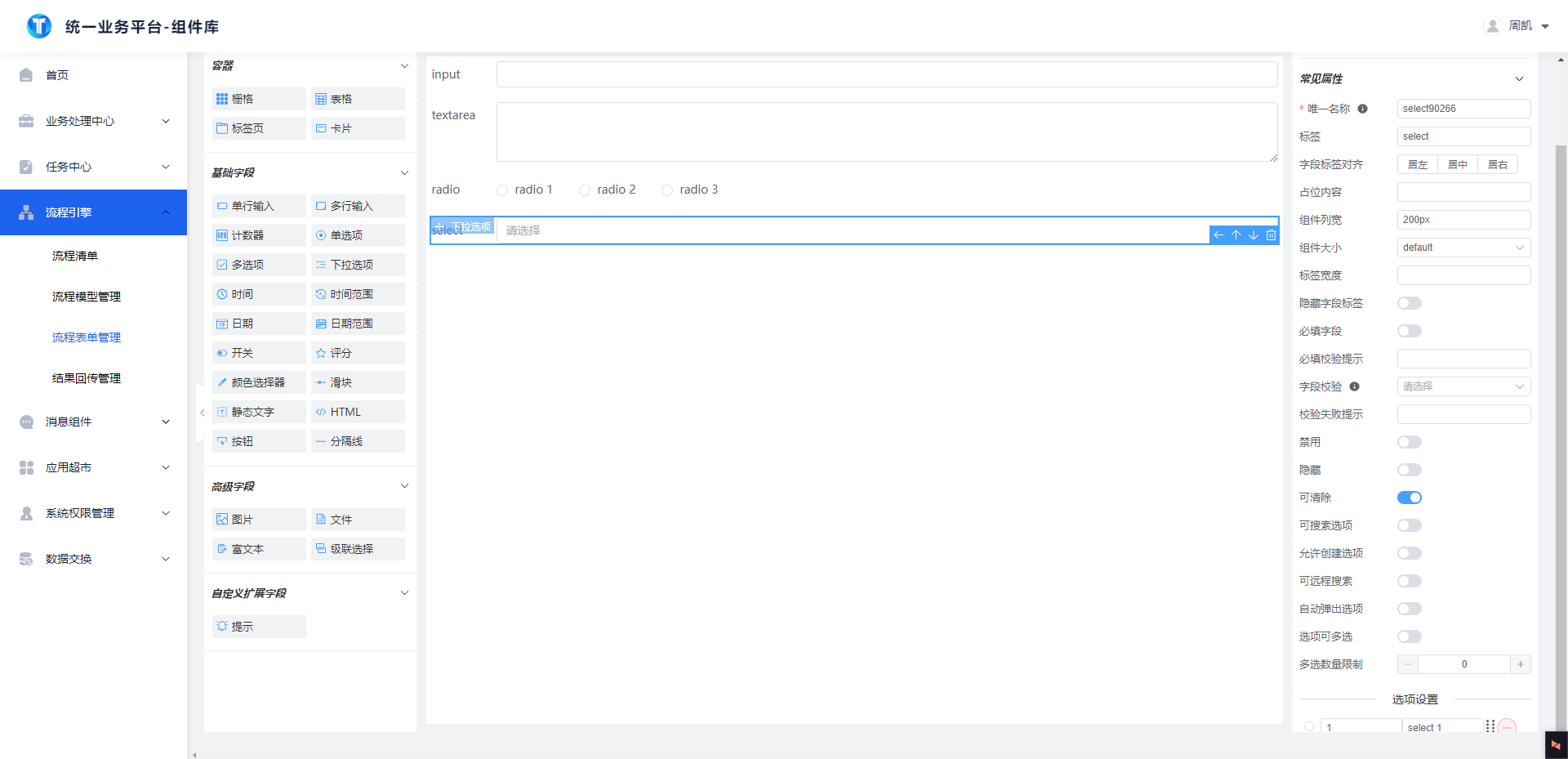Collapse the 基础字段 section
The width and height of the screenshot is (1568, 759).
click(x=404, y=172)
